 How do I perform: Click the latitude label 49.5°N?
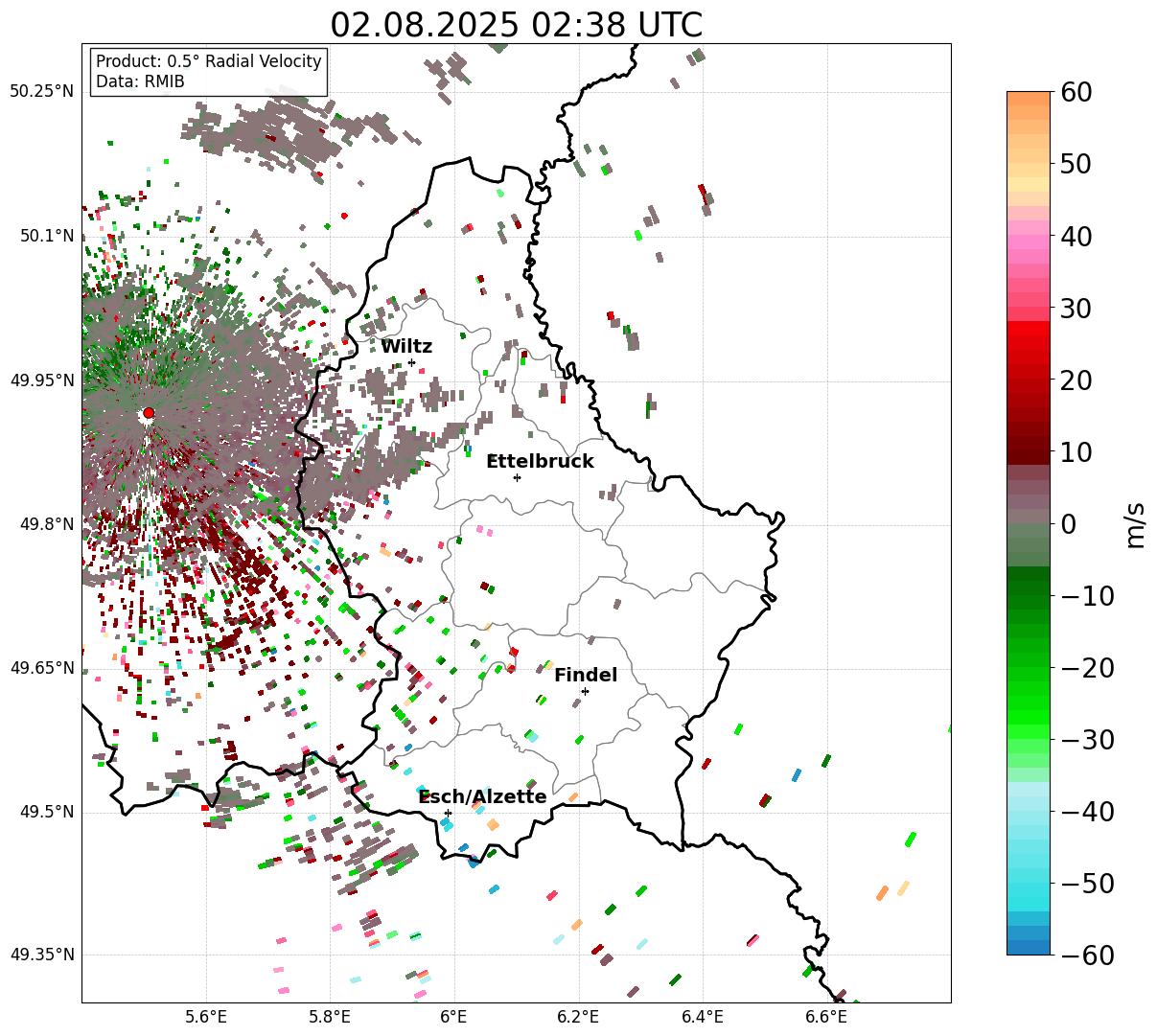47,812
